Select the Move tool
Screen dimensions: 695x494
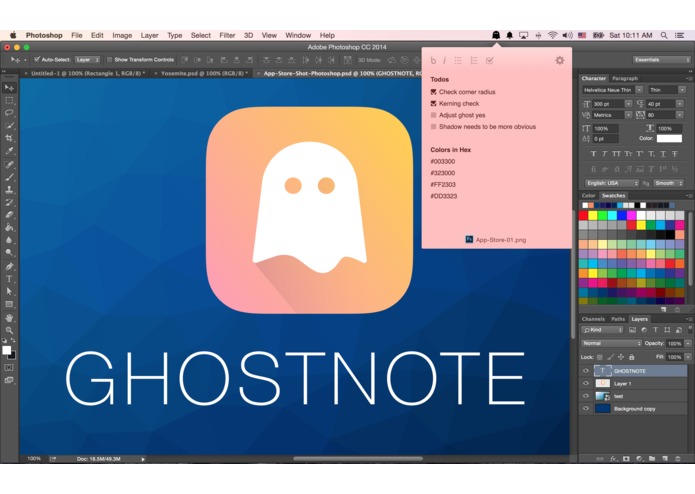[9, 88]
